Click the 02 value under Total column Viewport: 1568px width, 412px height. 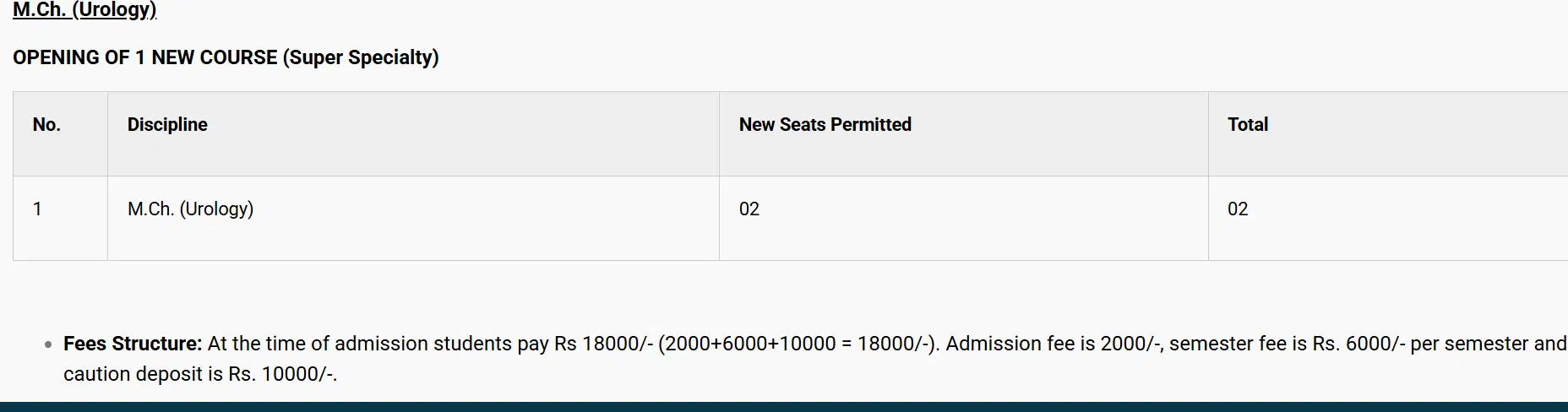point(1237,209)
